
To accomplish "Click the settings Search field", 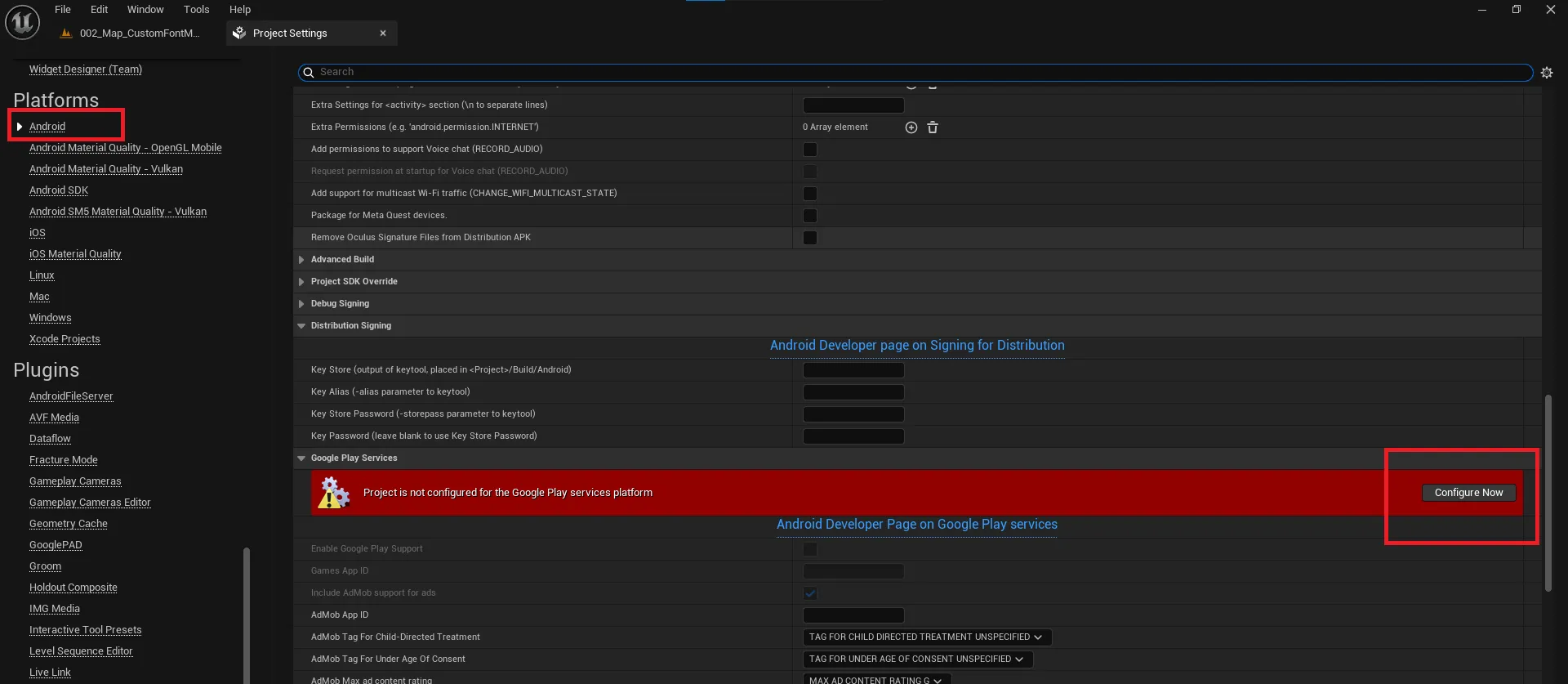I will tap(915, 73).
